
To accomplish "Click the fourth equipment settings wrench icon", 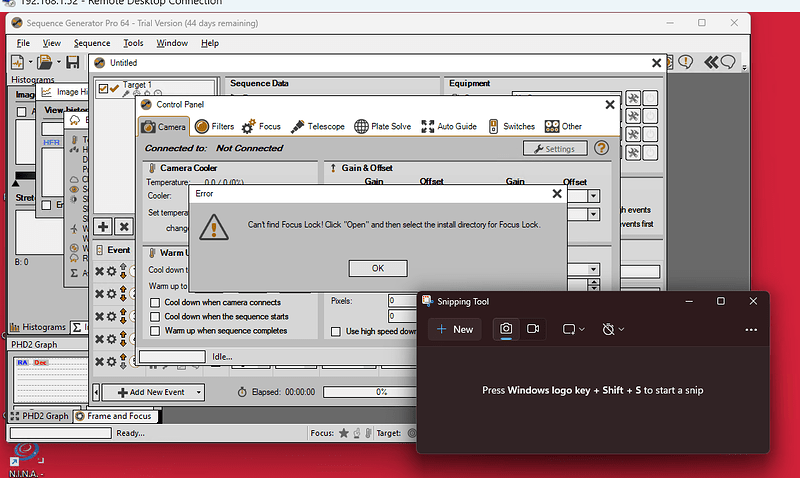I will coord(633,153).
